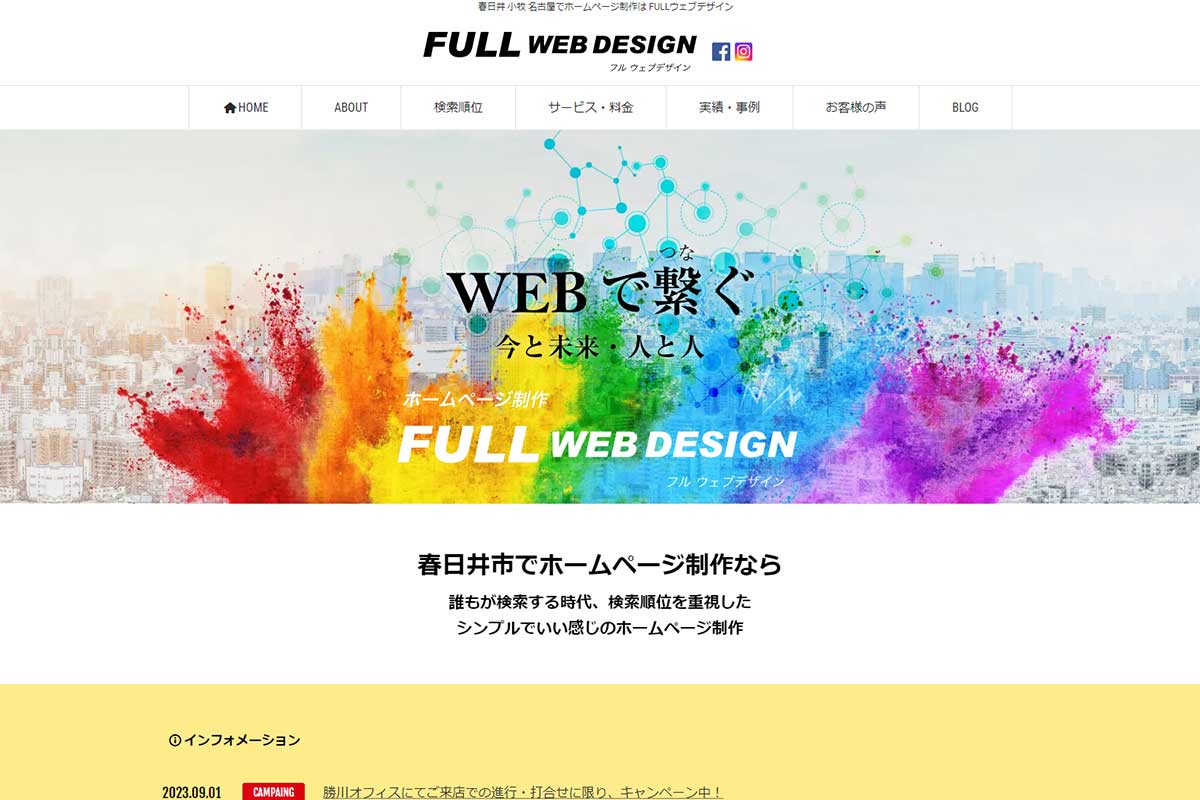Open the 検索順位 menu item
The width and height of the screenshot is (1200, 800).
point(458,108)
